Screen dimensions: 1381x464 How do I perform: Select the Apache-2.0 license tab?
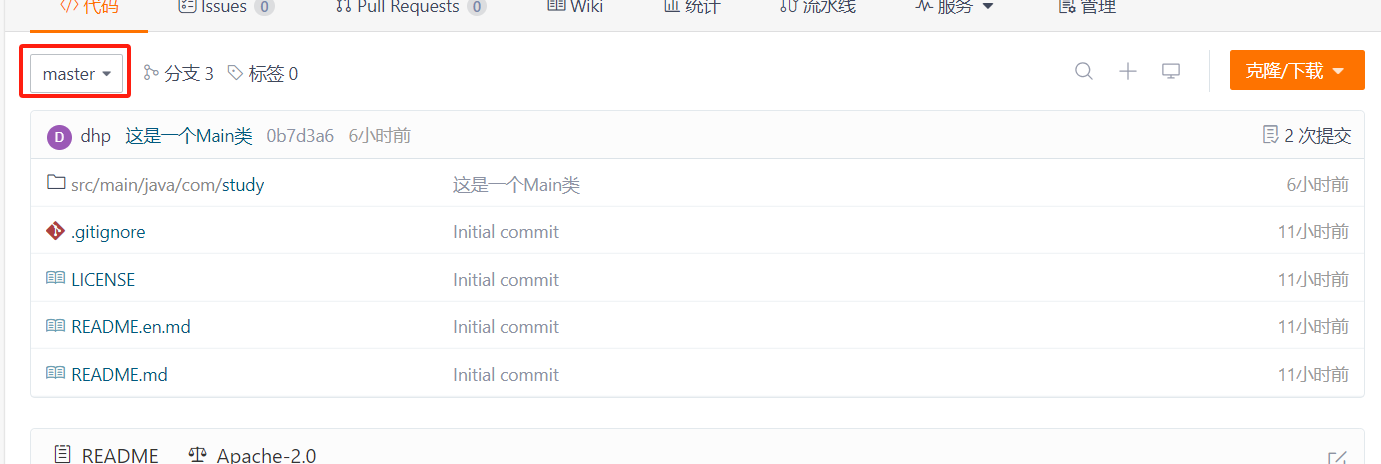coord(252,455)
